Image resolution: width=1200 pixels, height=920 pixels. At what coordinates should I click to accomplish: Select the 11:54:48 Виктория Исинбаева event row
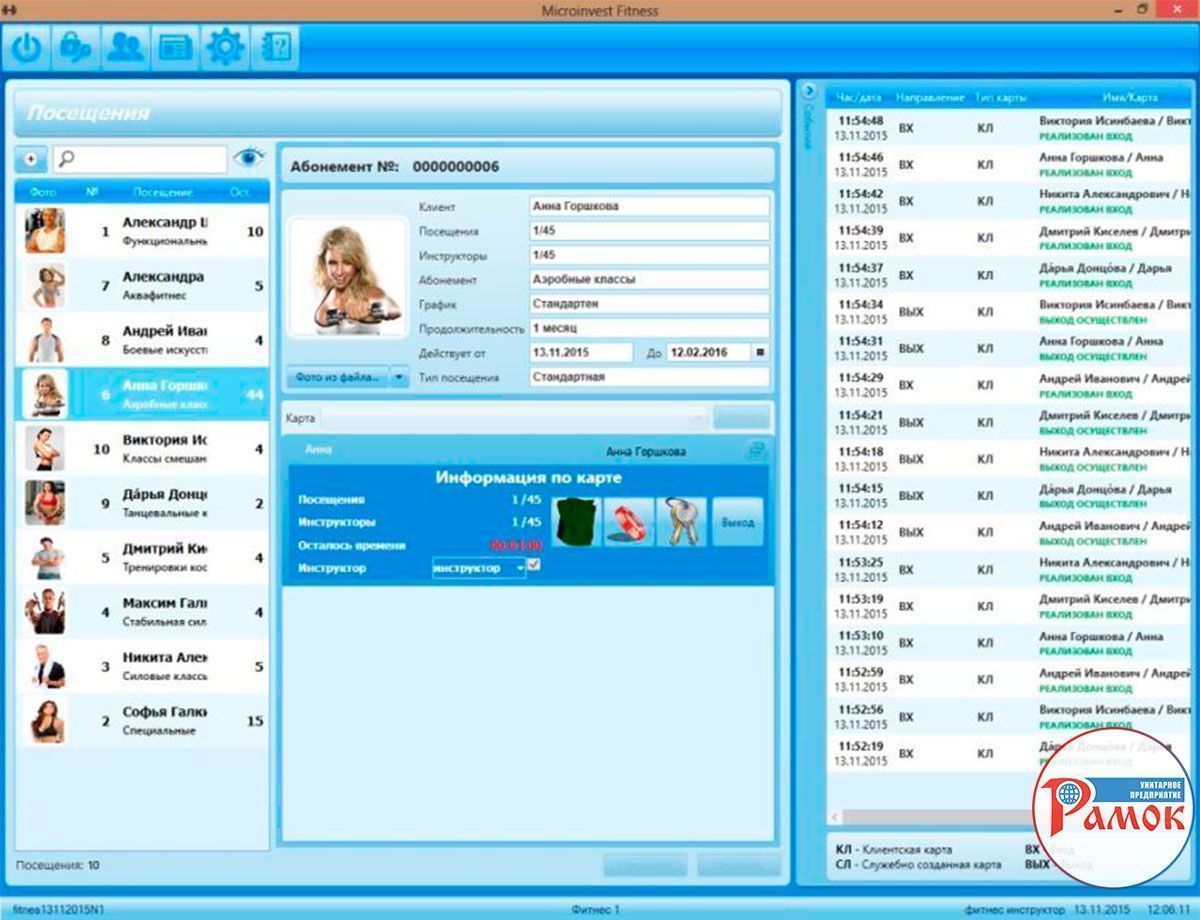[1009, 128]
